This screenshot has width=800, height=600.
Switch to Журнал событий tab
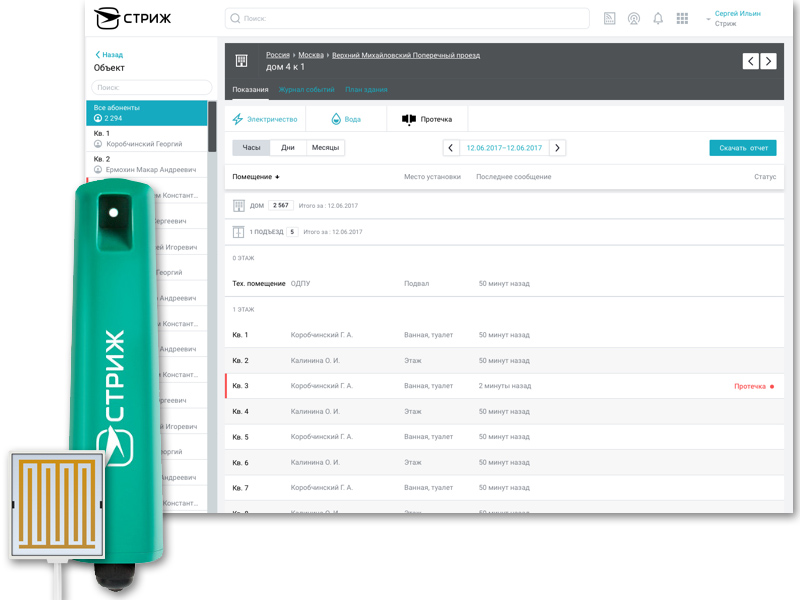pyautogui.click(x=307, y=90)
